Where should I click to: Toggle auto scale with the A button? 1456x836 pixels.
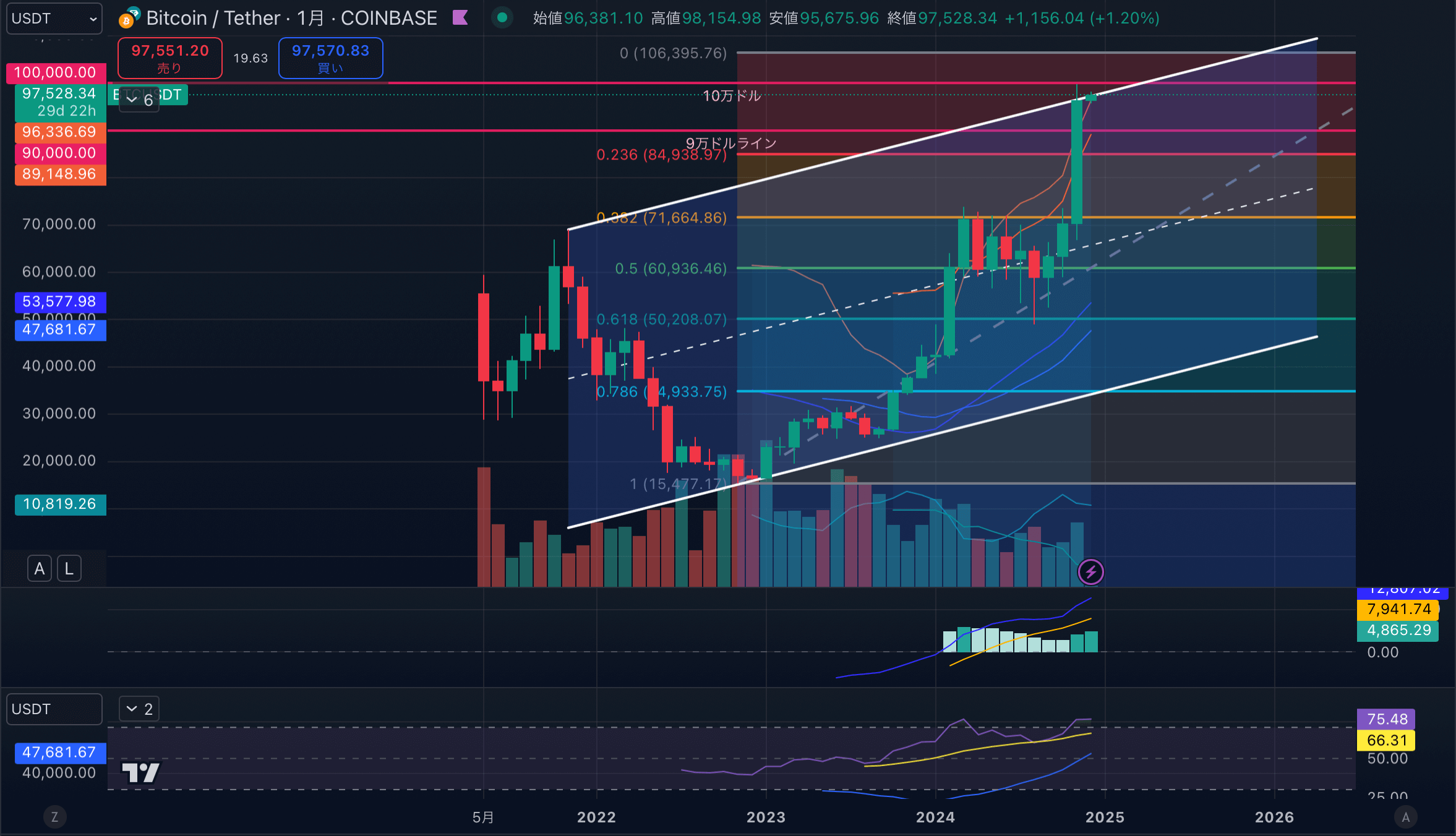coord(40,568)
